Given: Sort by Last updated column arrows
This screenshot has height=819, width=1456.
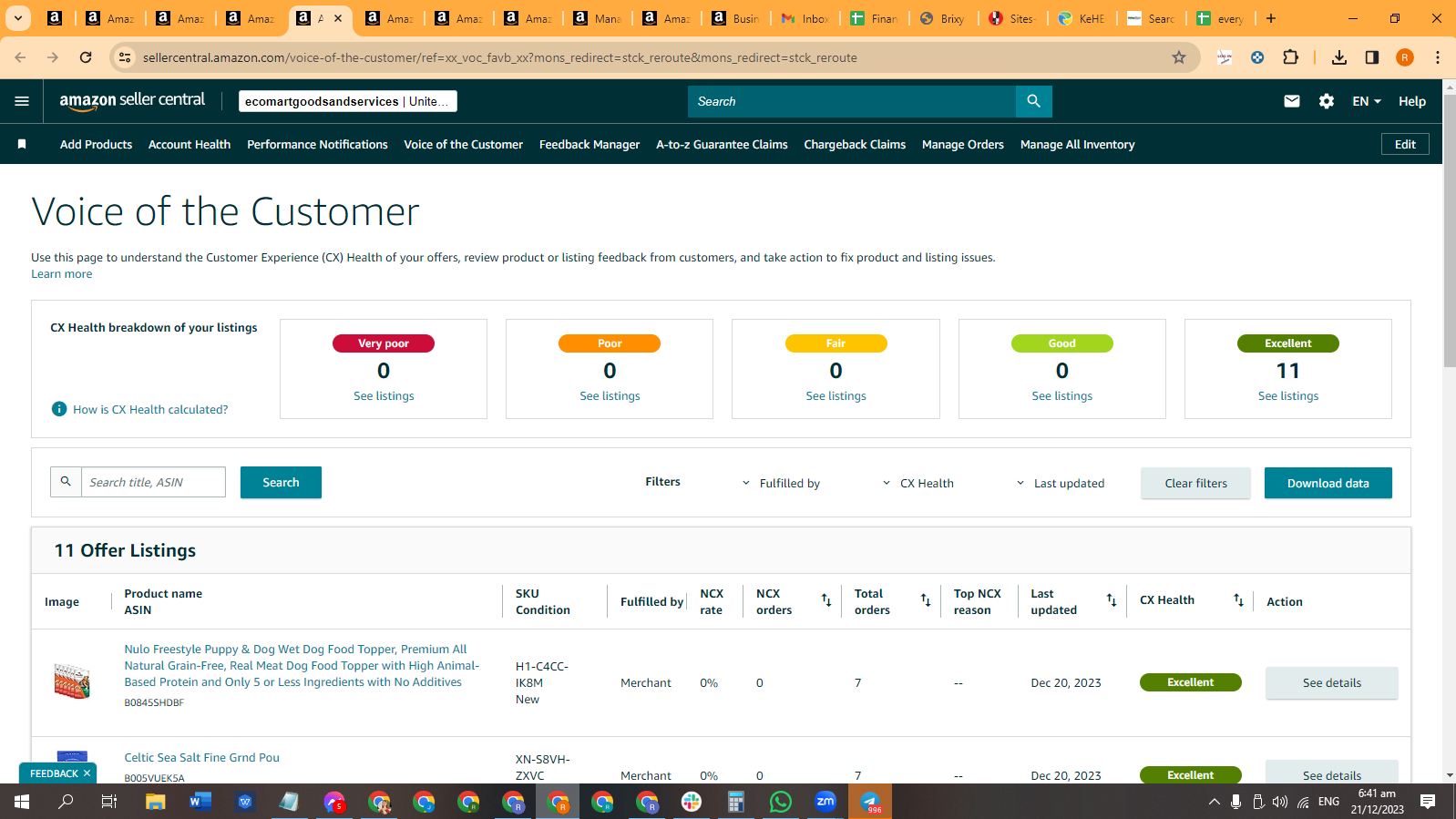Looking at the screenshot, I should pyautogui.click(x=1112, y=600).
